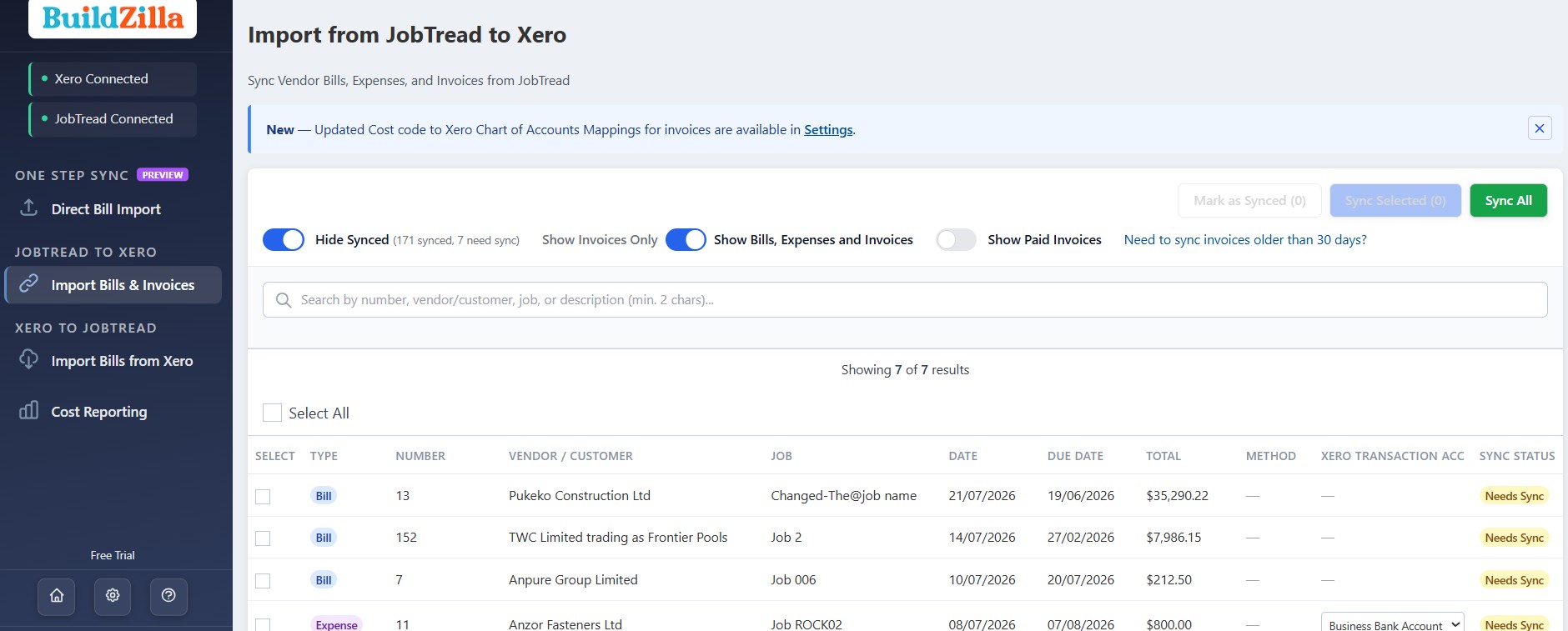Screen dimensions: 1568x631
Task: Click the Sync All button
Action: pos(1508,200)
